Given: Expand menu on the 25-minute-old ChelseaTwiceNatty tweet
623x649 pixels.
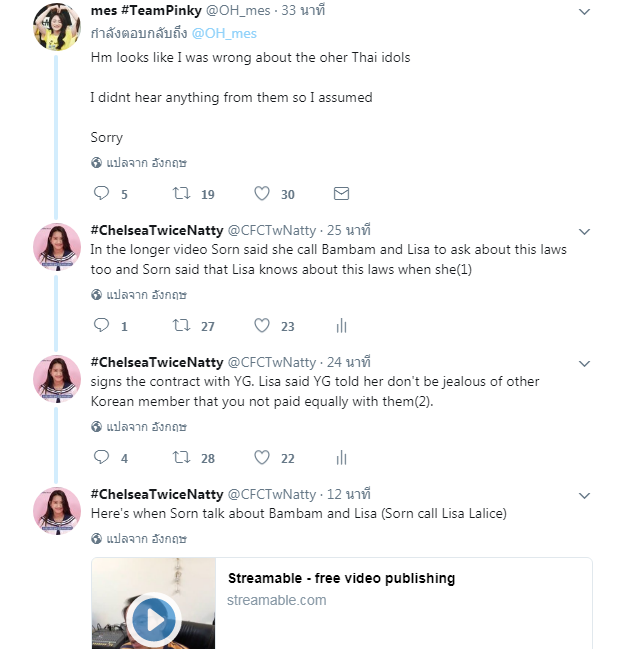Looking at the screenshot, I should coord(585,231).
